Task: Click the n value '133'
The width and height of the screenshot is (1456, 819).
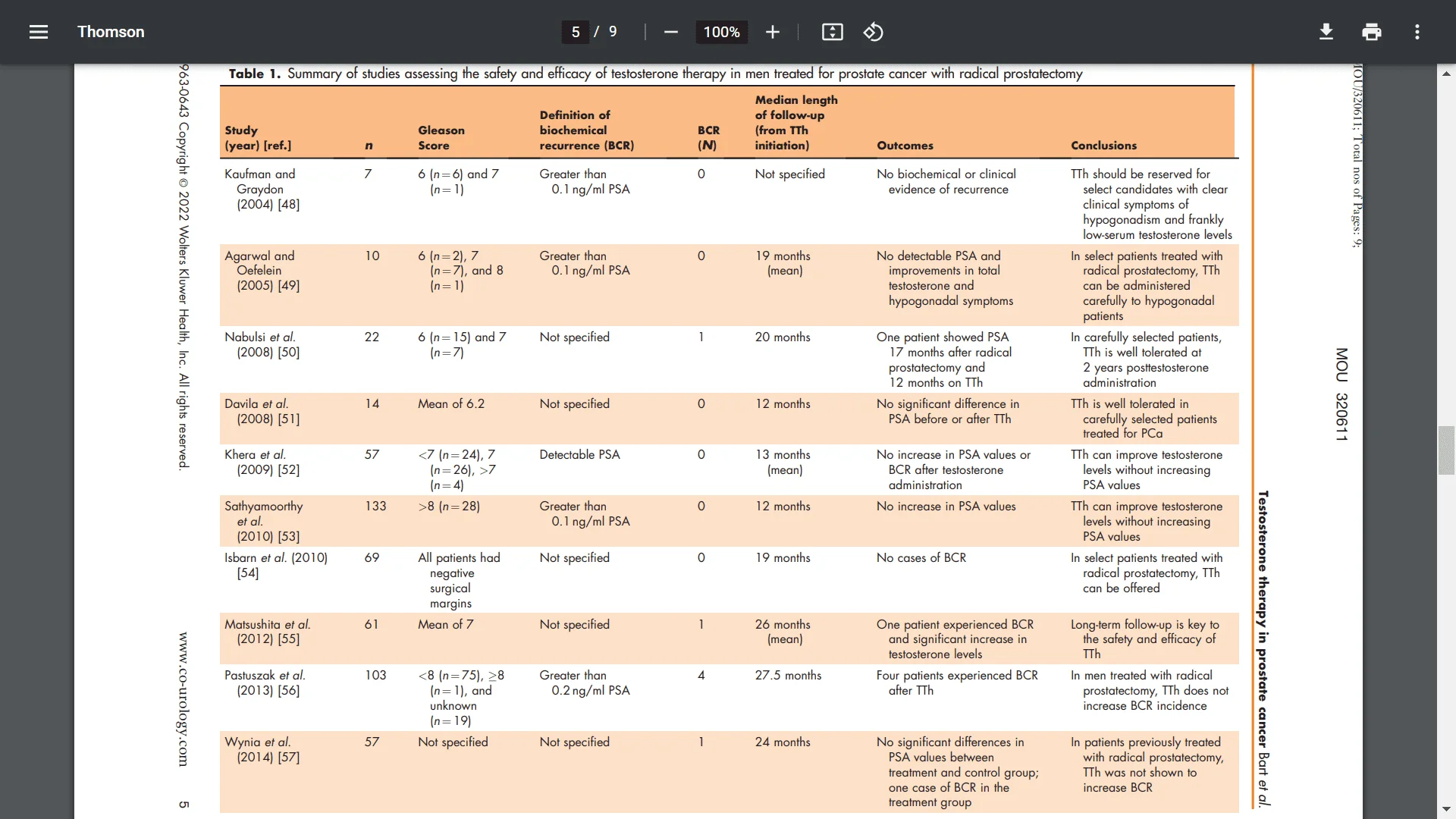Action: (x=375, y=506)
